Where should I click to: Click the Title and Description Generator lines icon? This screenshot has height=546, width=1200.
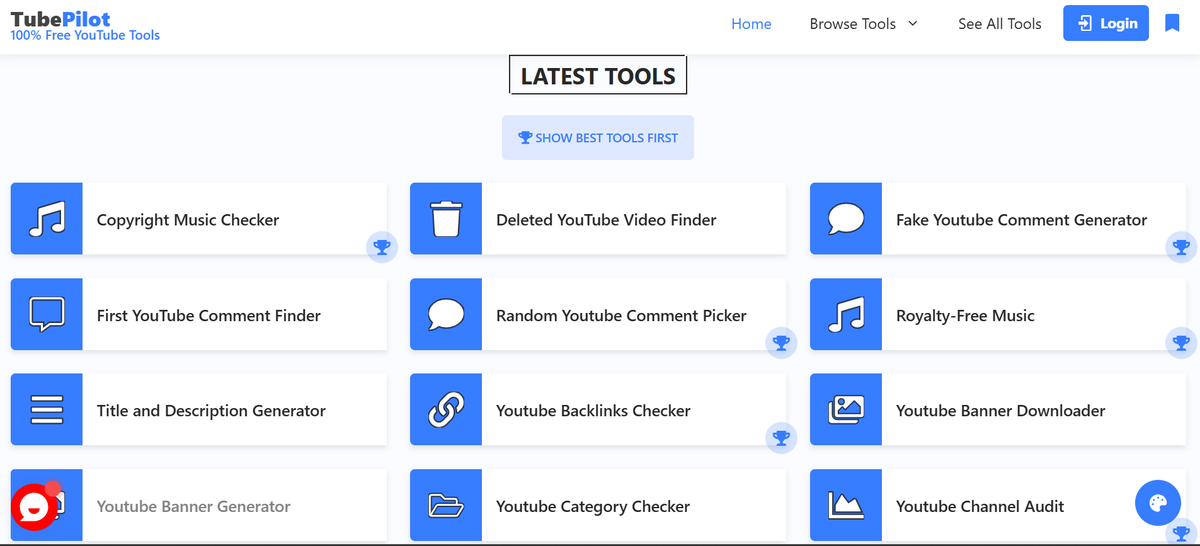(x=47, y=410)
